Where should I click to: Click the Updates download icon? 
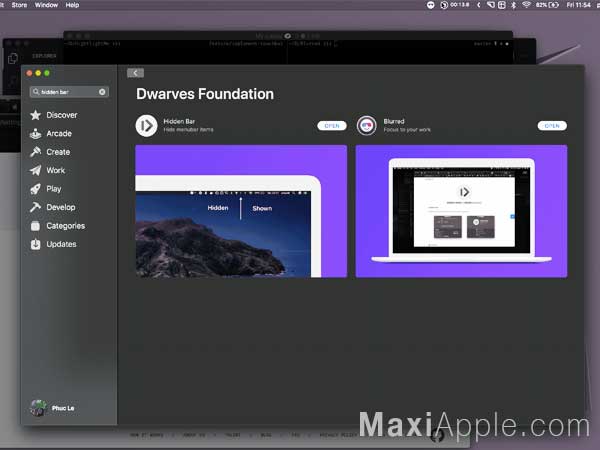click(36, 244)
